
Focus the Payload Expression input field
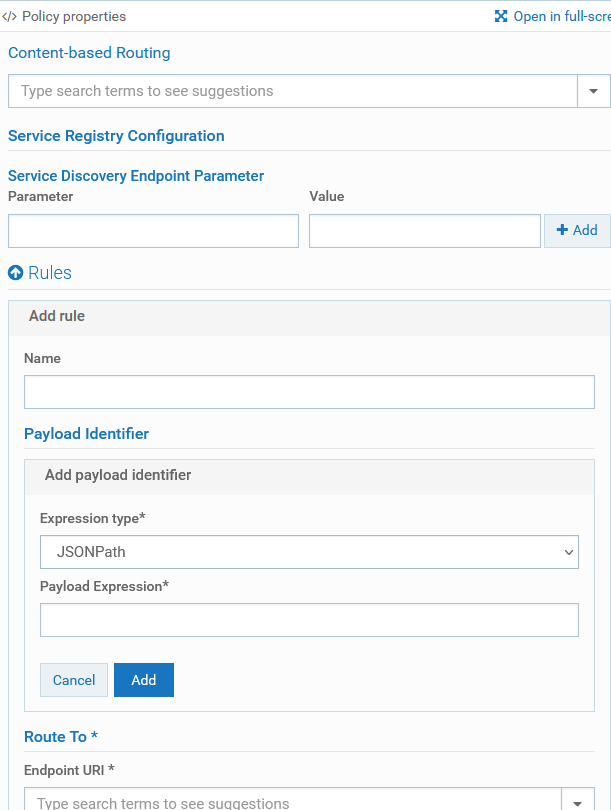coord(309,620)
